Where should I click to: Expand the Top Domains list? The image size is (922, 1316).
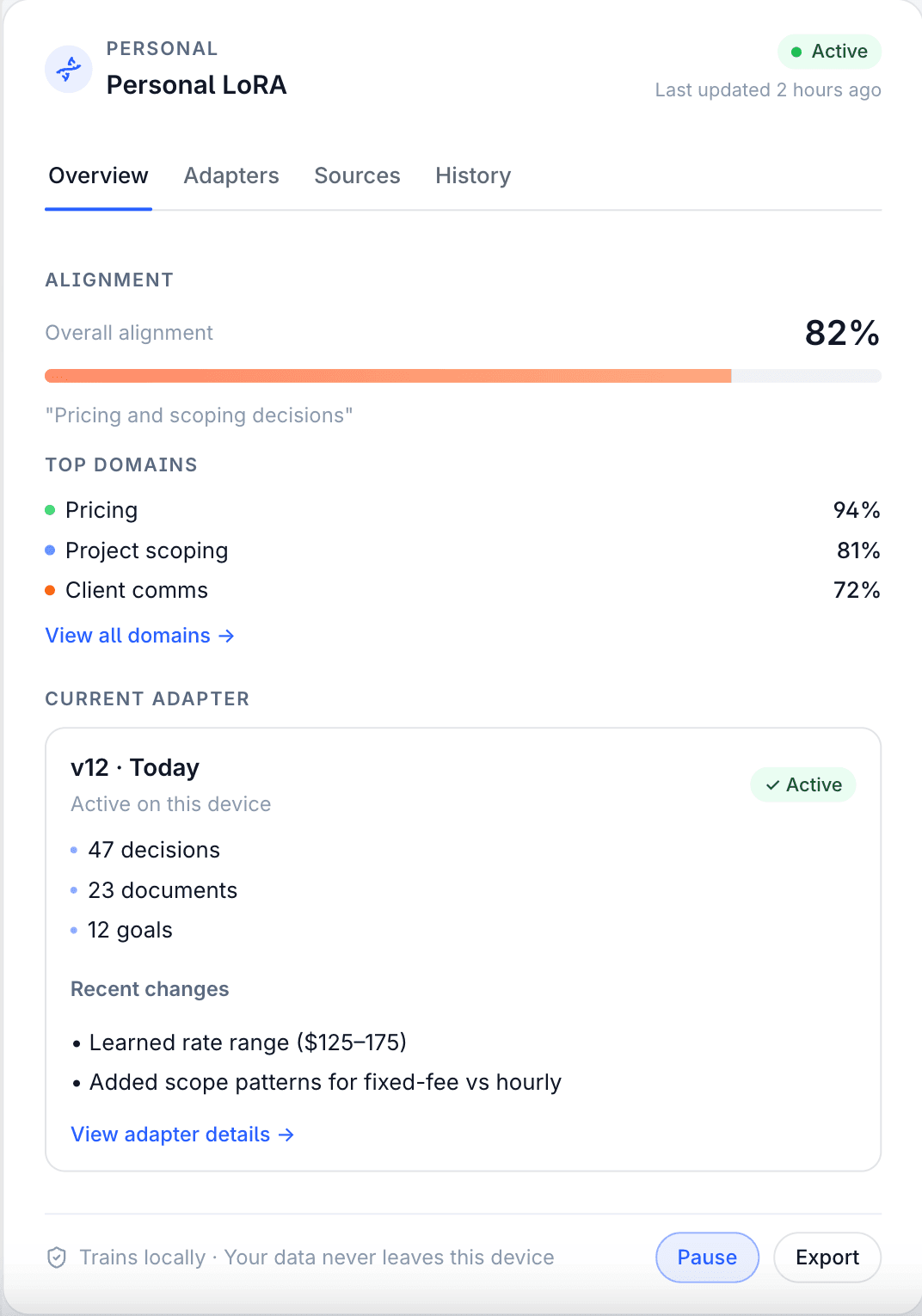pos(121,464)
